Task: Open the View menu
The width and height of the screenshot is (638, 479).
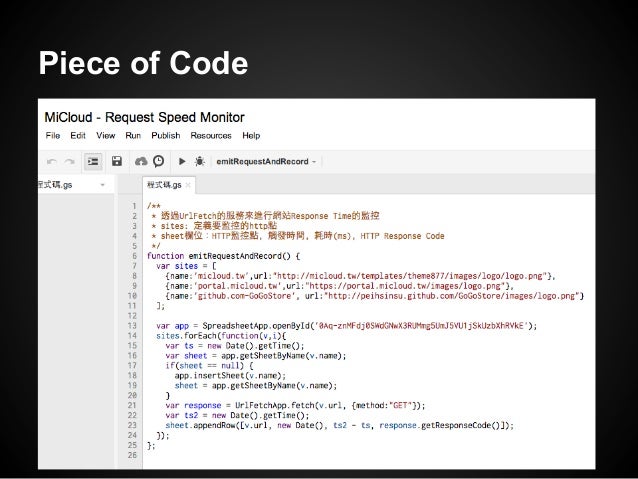Action: (x=106, y=136)
